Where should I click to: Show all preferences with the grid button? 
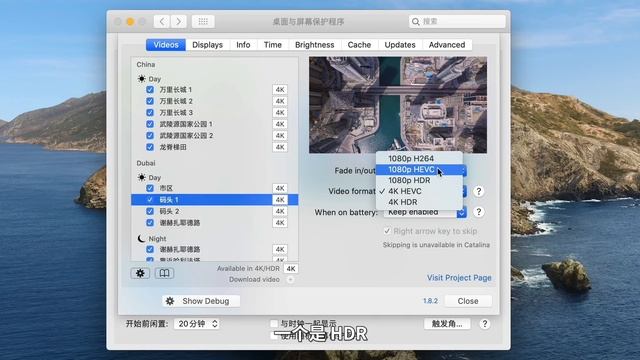tap(203, 22)
